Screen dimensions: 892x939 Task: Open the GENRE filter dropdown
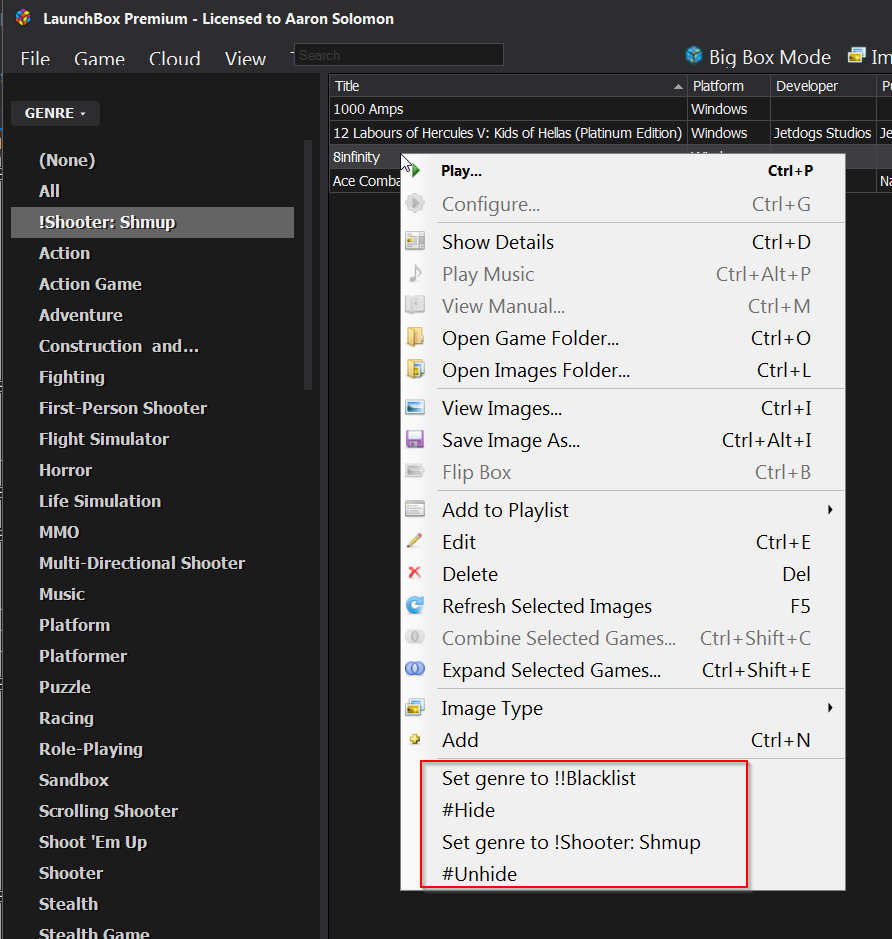[55, 113]
